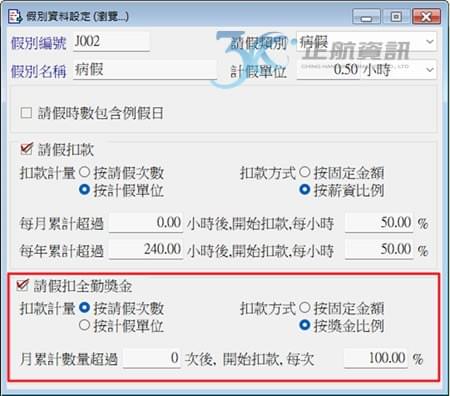Click the 假別編號 field J002
This screenshot has width=450, height=396.
click(111, 42)
